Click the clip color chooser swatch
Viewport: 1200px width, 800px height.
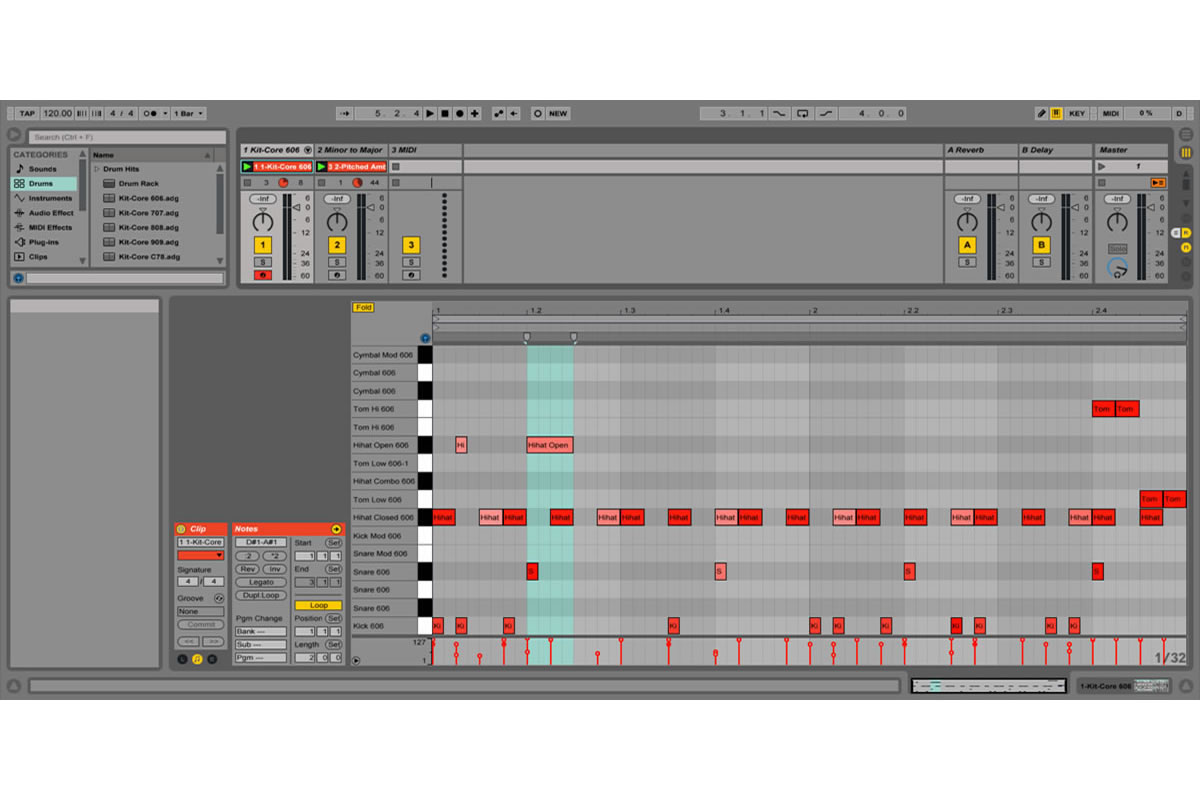point(200,554)
